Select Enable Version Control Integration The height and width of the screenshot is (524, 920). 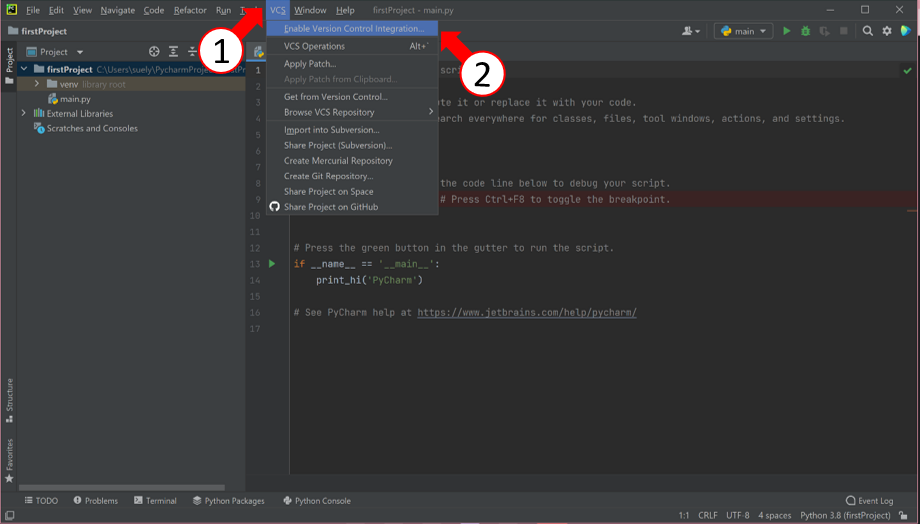pos(352,28)
